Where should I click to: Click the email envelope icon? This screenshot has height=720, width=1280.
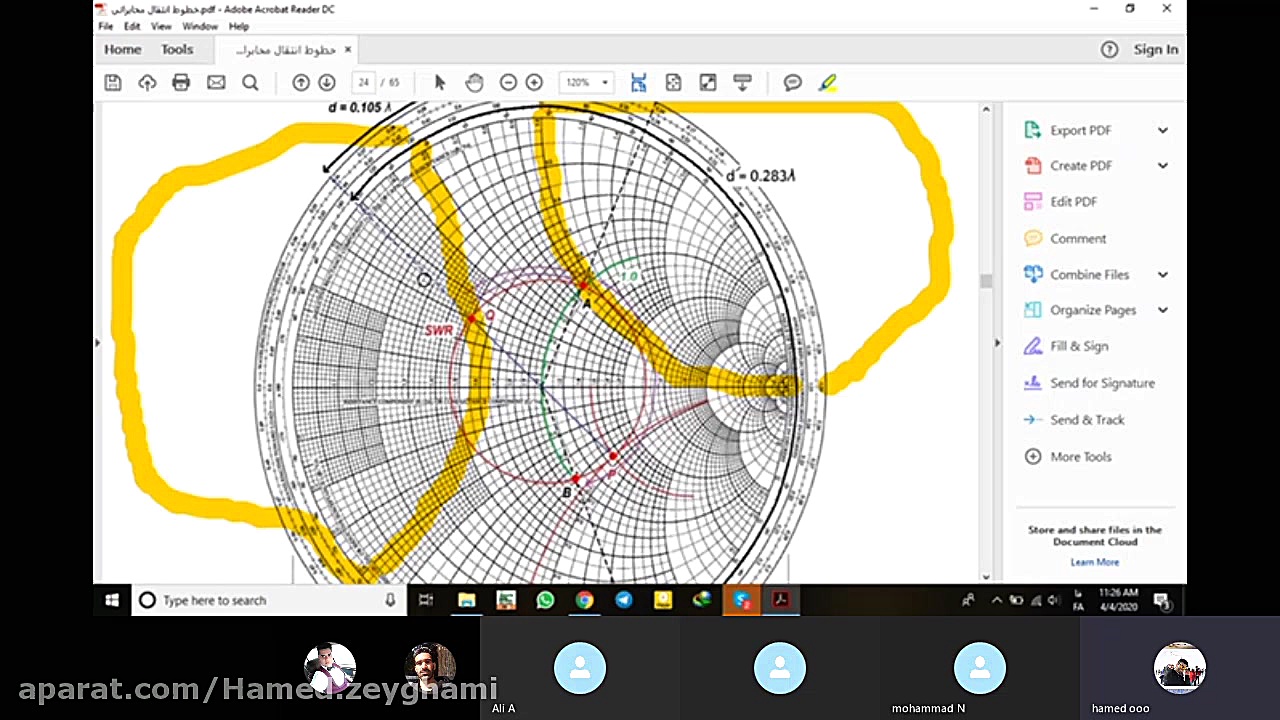tap(216, 83)
